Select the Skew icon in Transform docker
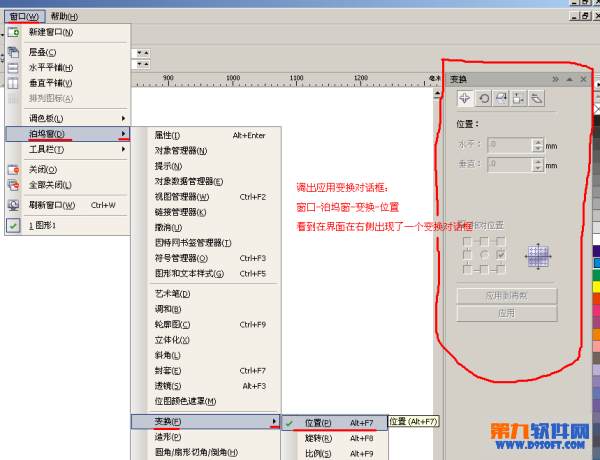600x460 pixels. (x=536, y=98)
